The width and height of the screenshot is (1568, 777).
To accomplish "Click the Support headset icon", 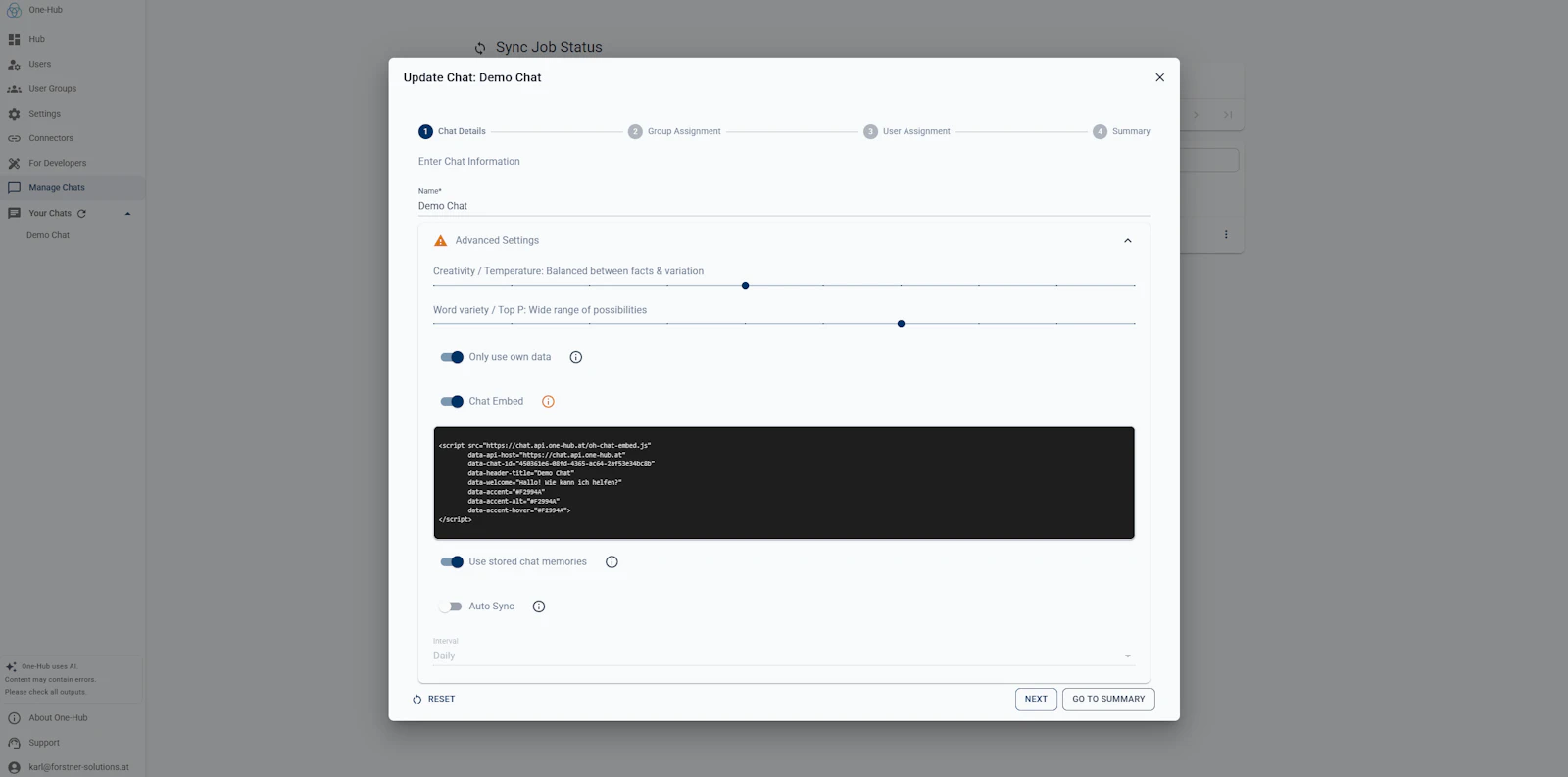I will (x=14, y=743).
